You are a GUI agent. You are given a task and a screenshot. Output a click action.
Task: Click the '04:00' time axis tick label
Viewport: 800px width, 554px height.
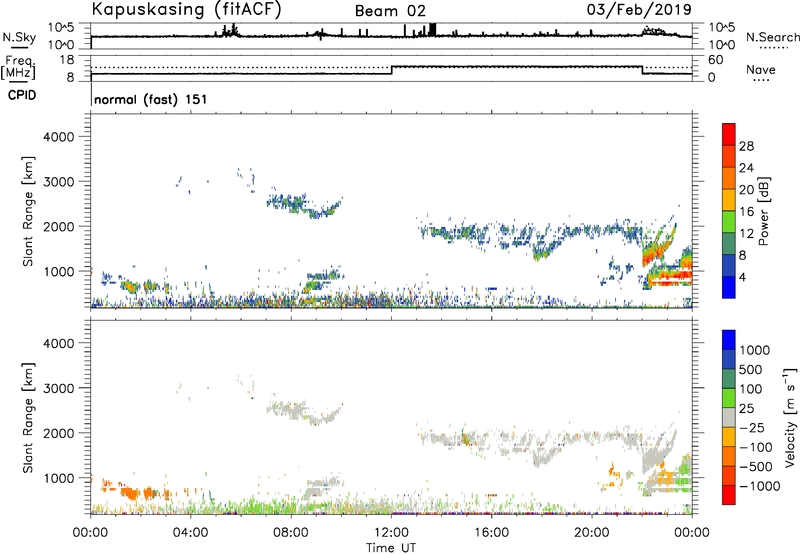point(191,533)
